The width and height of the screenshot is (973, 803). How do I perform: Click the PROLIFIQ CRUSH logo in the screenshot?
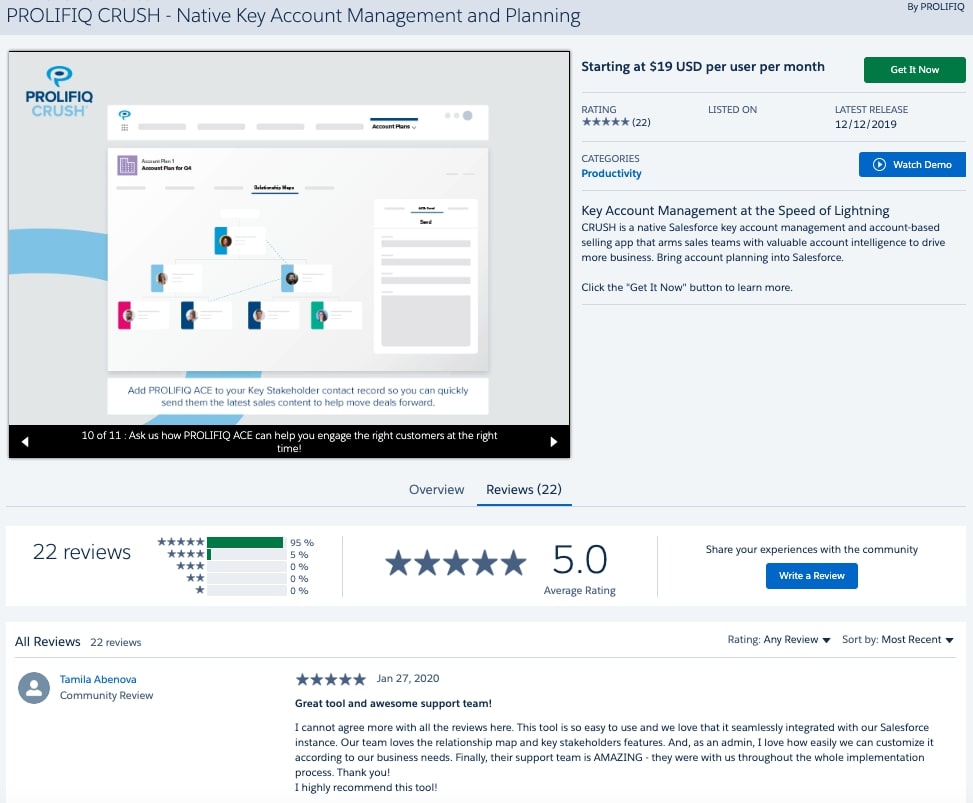(59, 92)
